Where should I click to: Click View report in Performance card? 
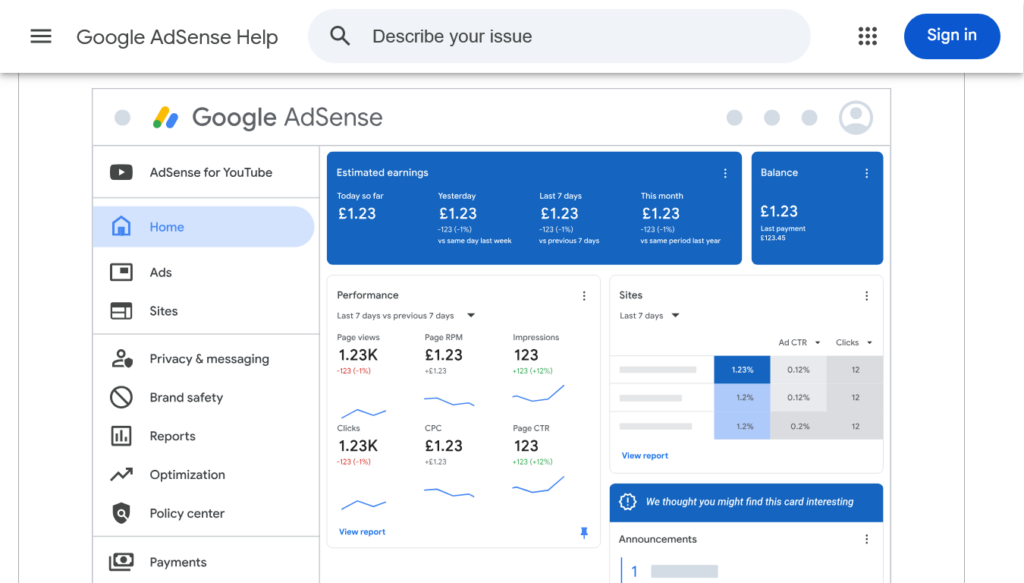362,531
